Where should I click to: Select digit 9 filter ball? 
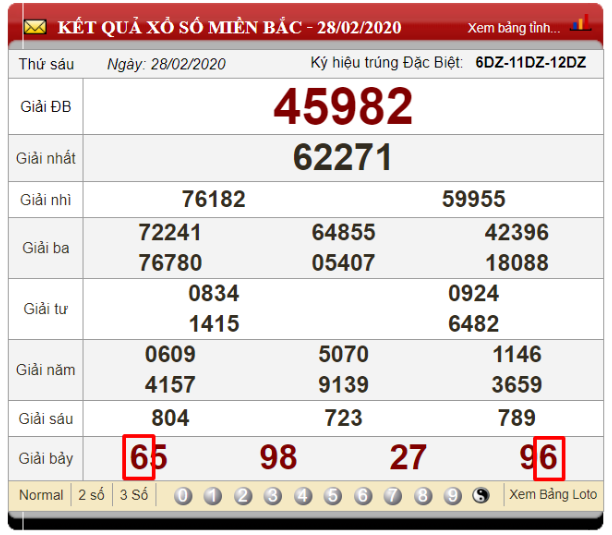tap(453, 496)
